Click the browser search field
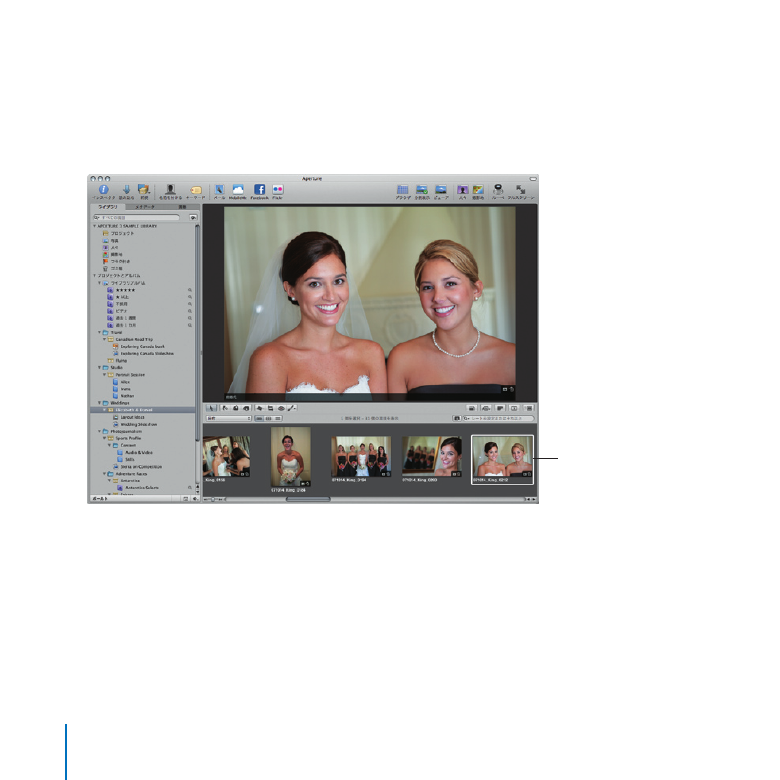Screen dimensions: 780x780 499,418
